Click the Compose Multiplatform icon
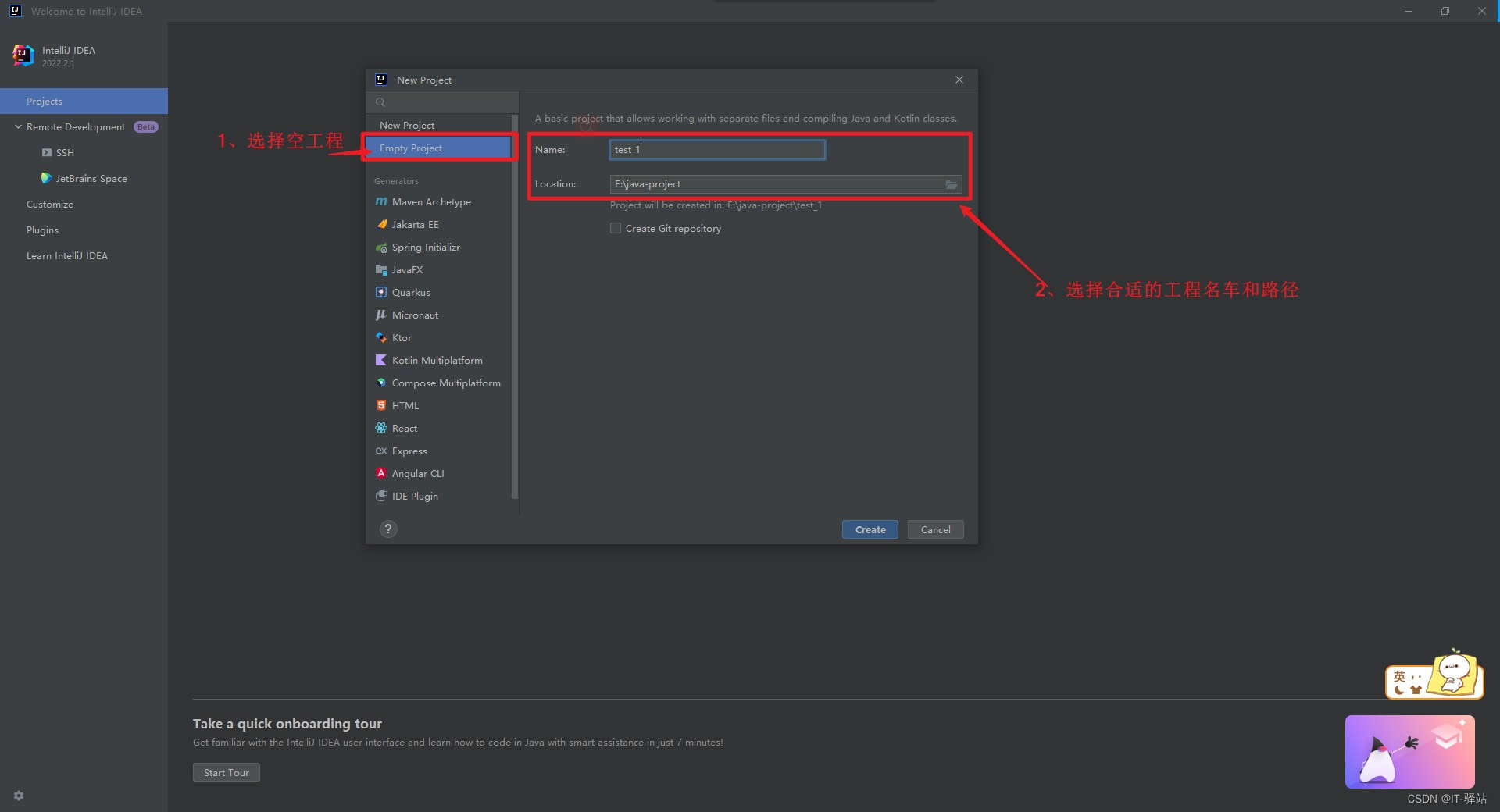The image size is (1500, 812). coord(381,383)
